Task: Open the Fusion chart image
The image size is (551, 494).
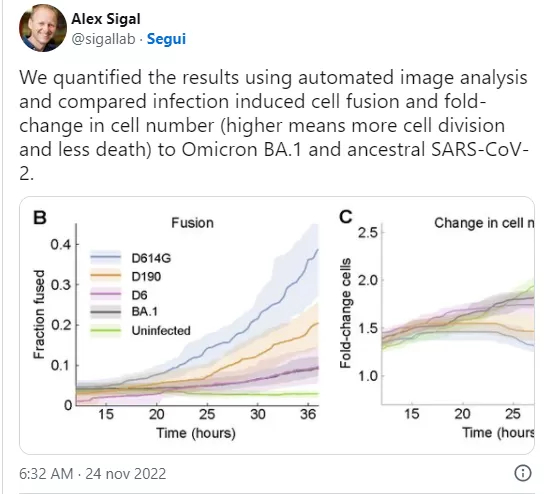Action: 176,325
